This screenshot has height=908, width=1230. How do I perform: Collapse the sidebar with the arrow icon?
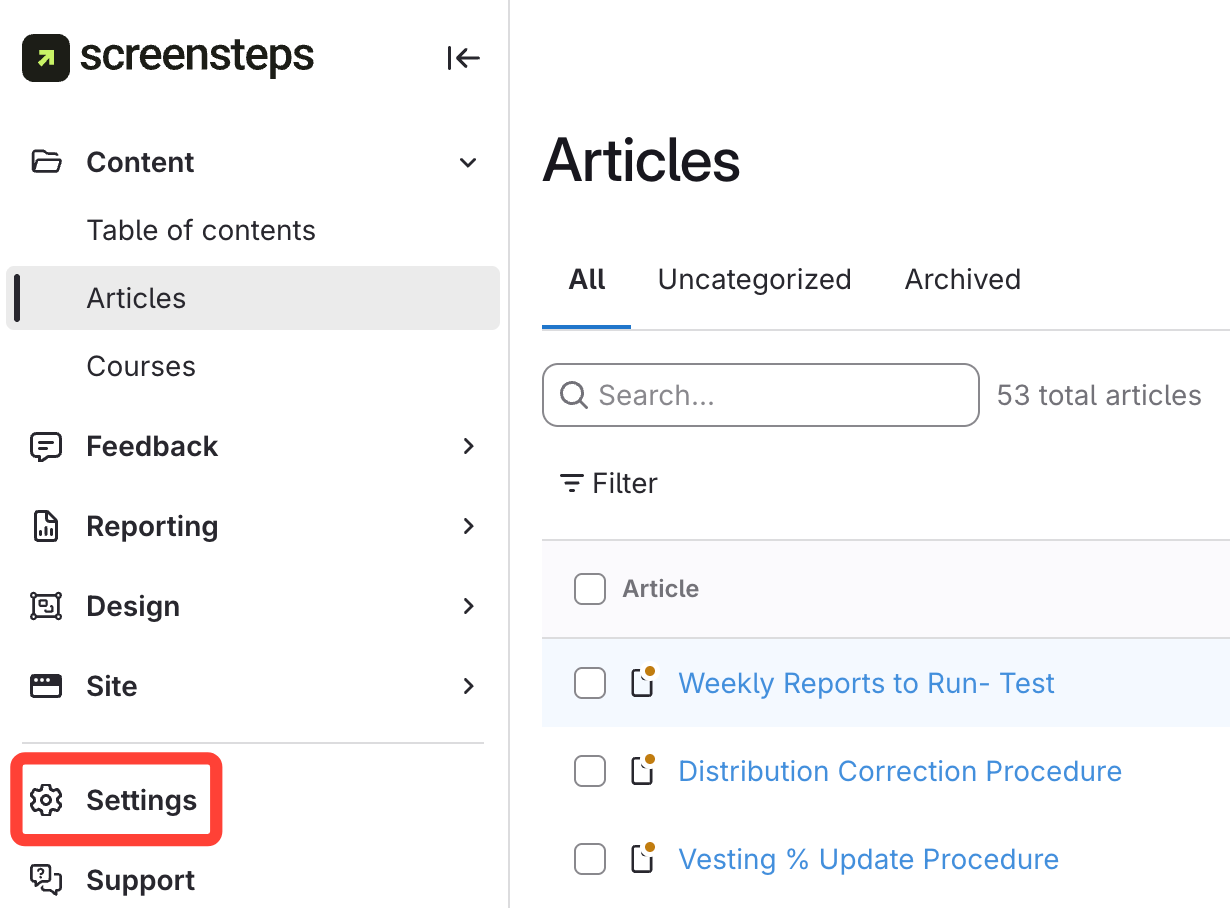[x=464, y=59]
